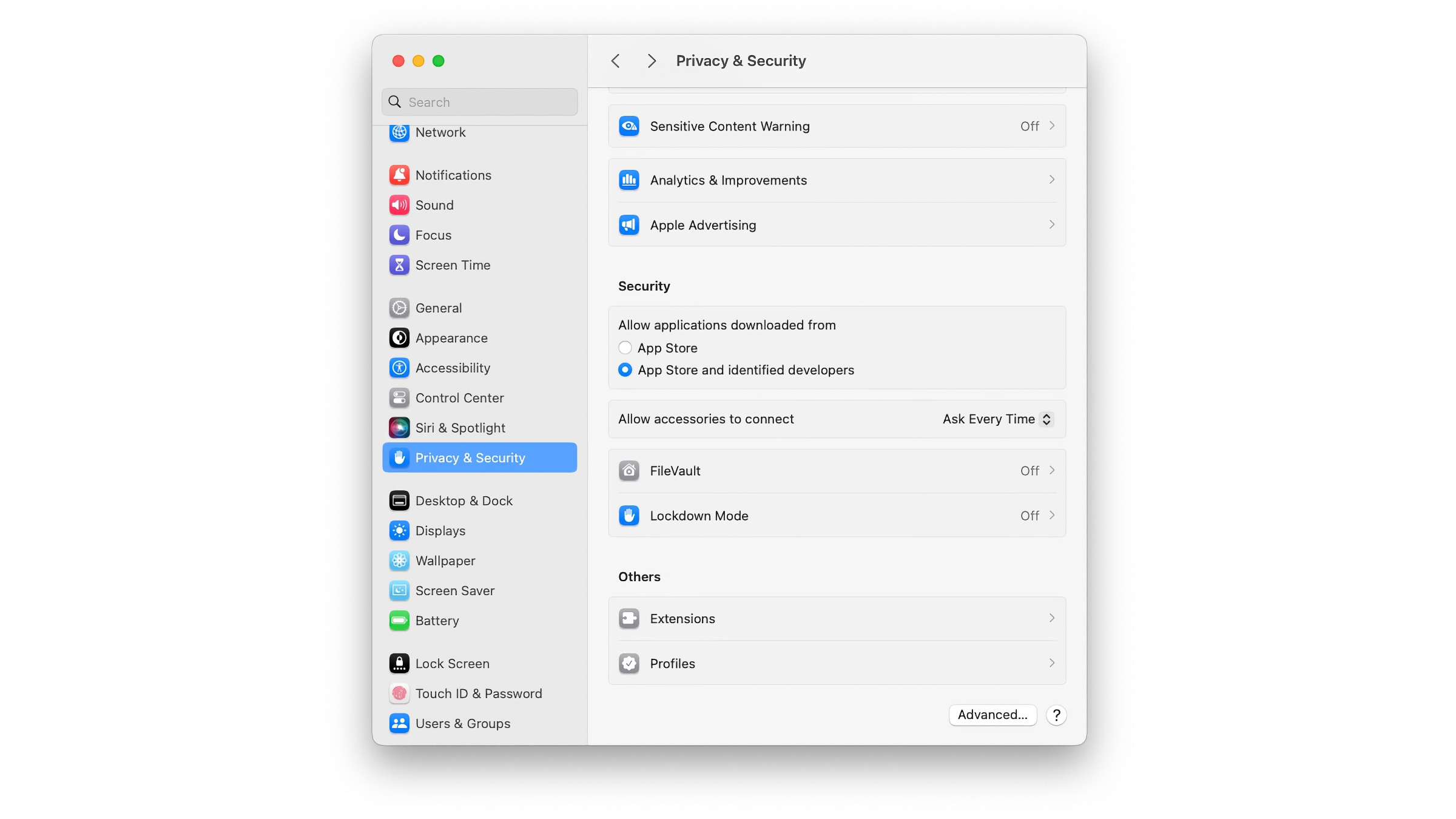The image size is (1456, 819).
Task: Open Lock Screen settings
Action: 452,663
